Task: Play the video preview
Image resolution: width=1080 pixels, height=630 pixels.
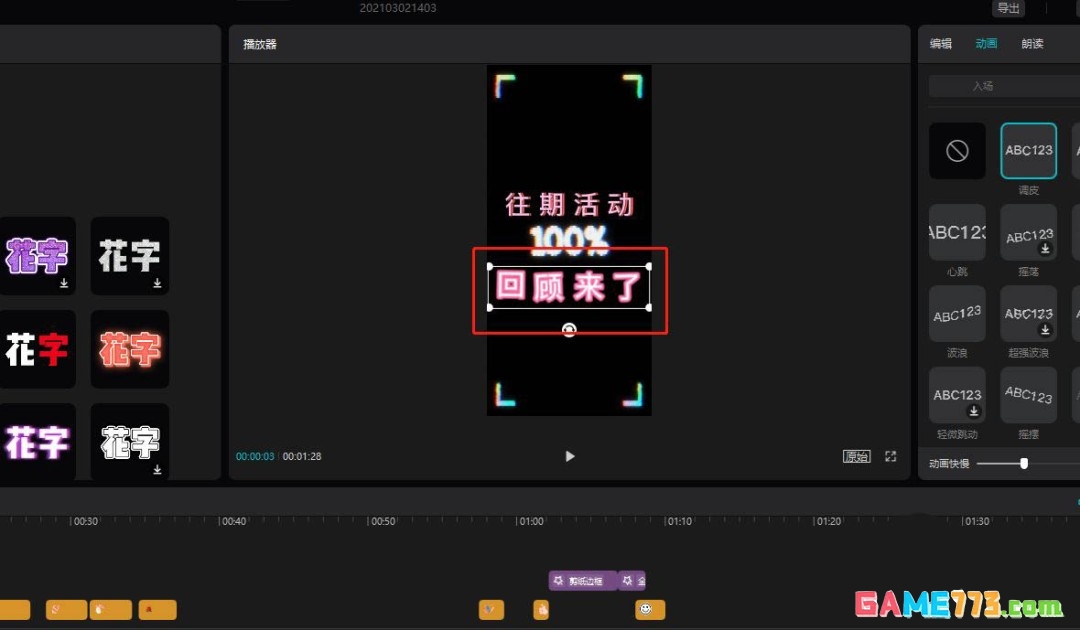Action: (569, 456)
